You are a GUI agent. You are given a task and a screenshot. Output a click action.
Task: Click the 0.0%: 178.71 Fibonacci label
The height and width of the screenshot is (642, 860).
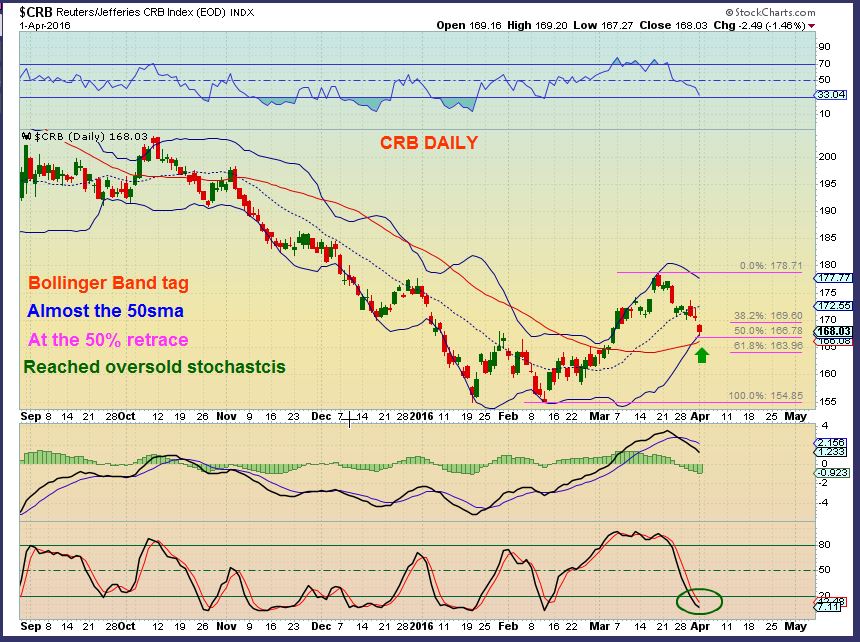point(771,266)
